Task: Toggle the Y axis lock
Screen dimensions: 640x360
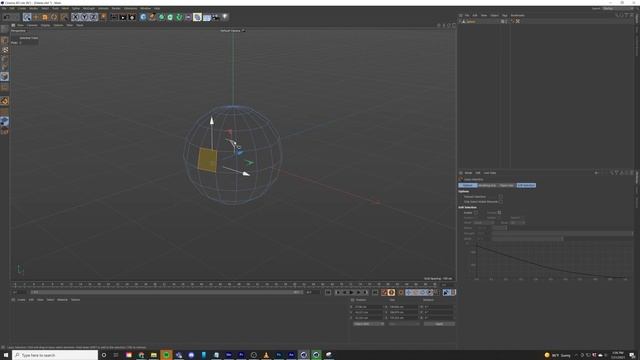Action: coord(84,17)
